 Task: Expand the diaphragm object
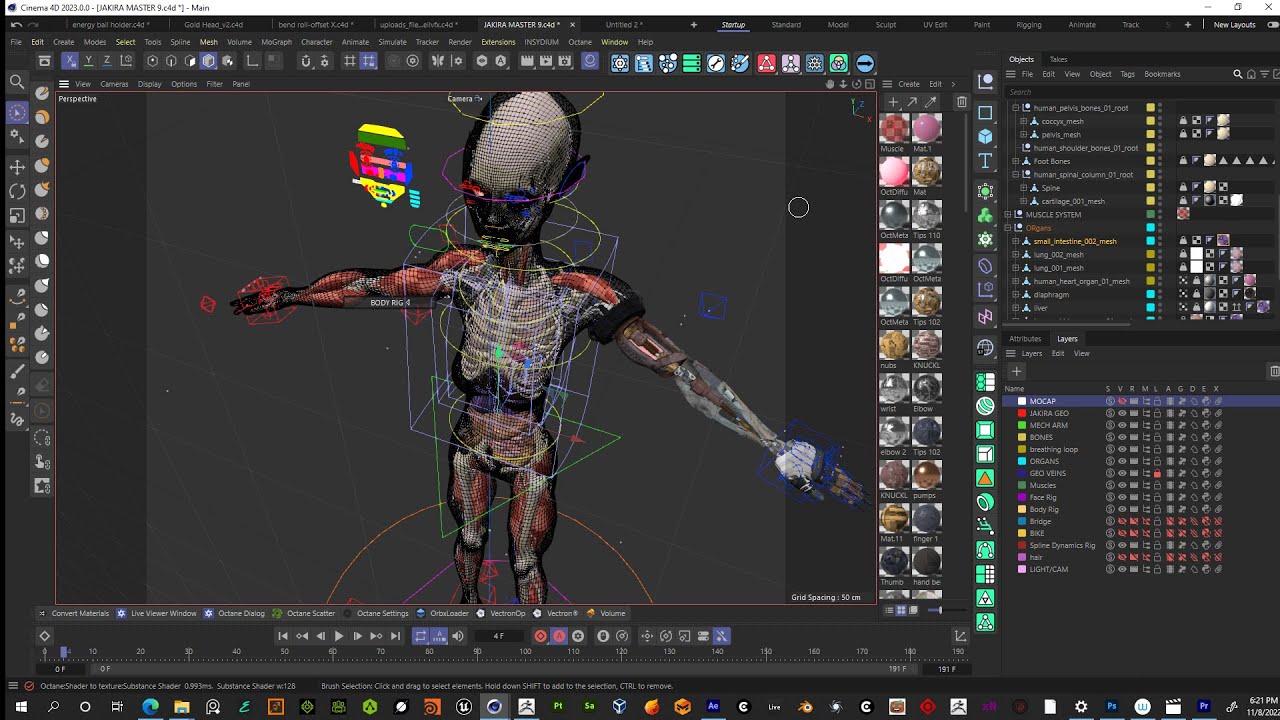coord(1016,294)
